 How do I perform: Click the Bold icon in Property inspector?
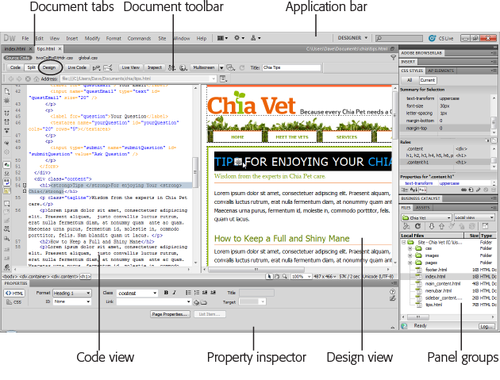click(166, 293)
